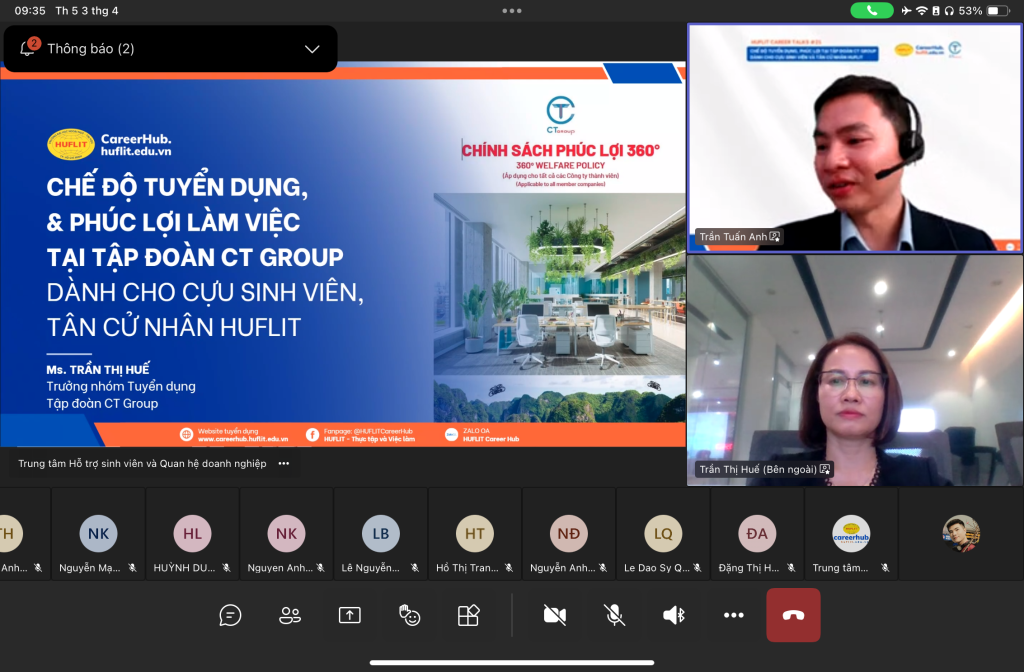Open the apps icon in the toolbar
The height and width of the screenshot is (672, 1024).
click(468, 615)
